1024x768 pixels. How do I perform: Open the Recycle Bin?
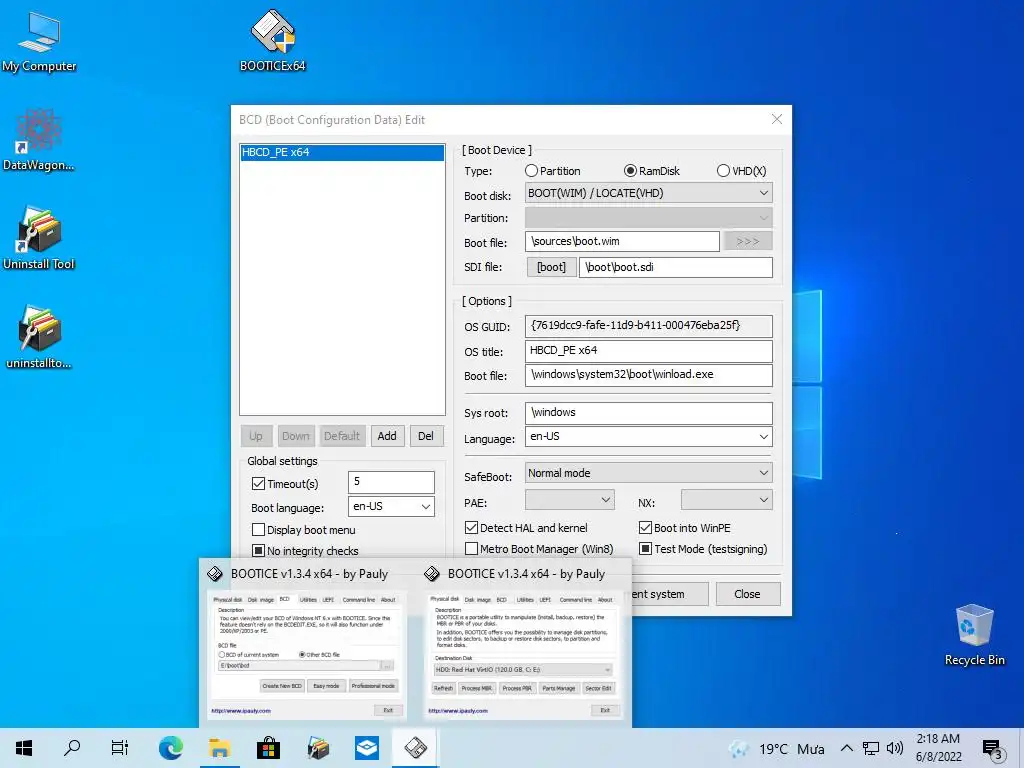tap(974, 635)
